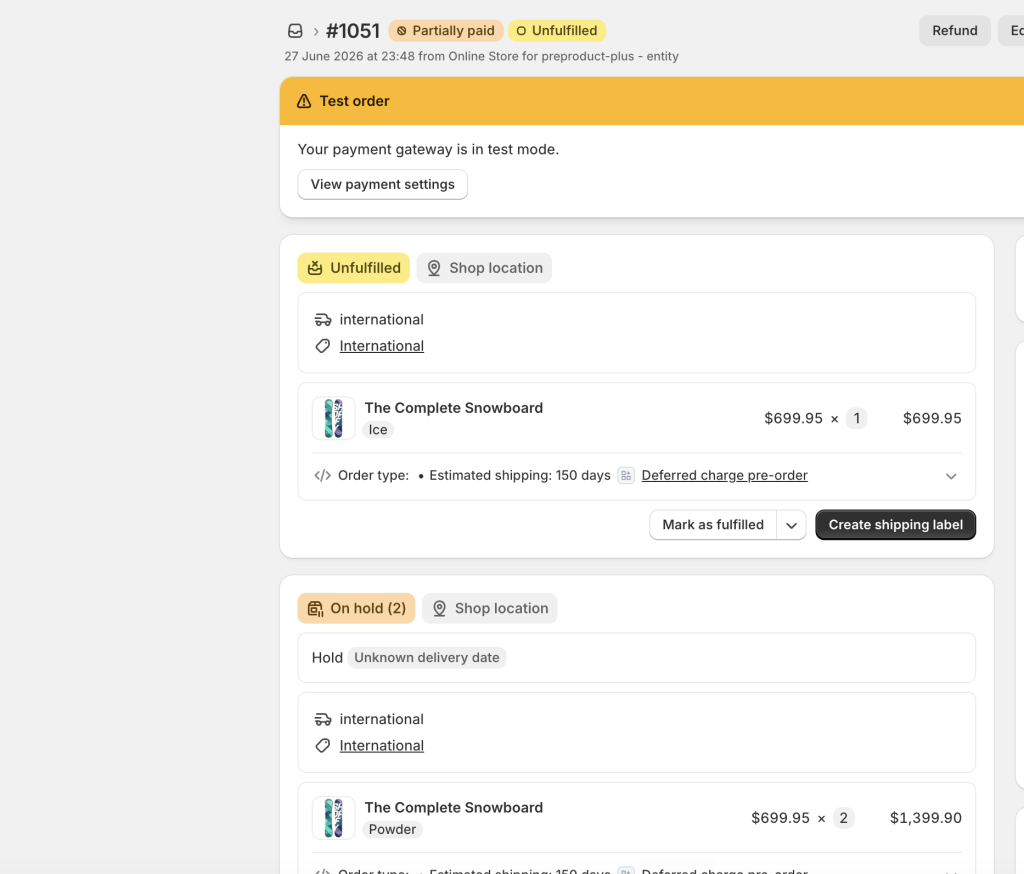Open the Powder snowboard thumbnail
Screen dimensions: 1024x874
334,818
